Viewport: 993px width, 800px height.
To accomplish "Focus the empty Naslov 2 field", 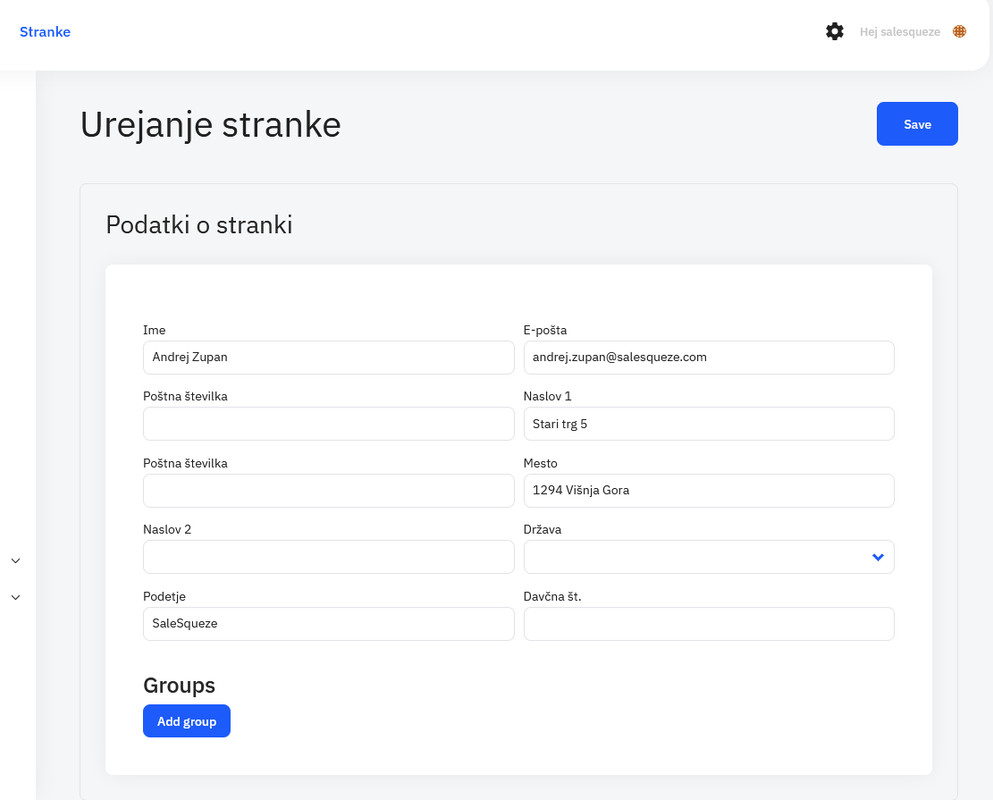I will click(329, 557).
